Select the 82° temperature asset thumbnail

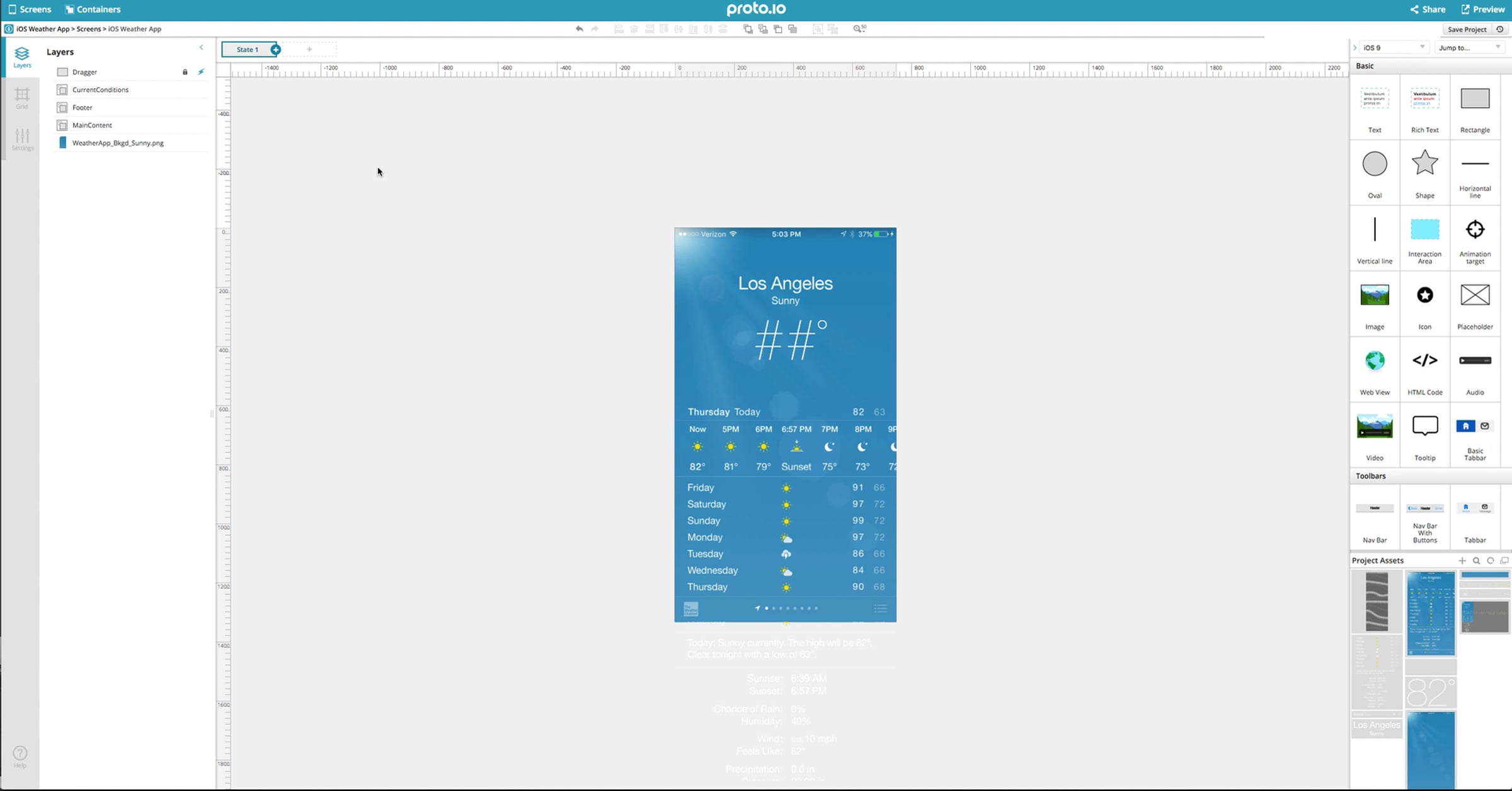(x=1430, y=693)
